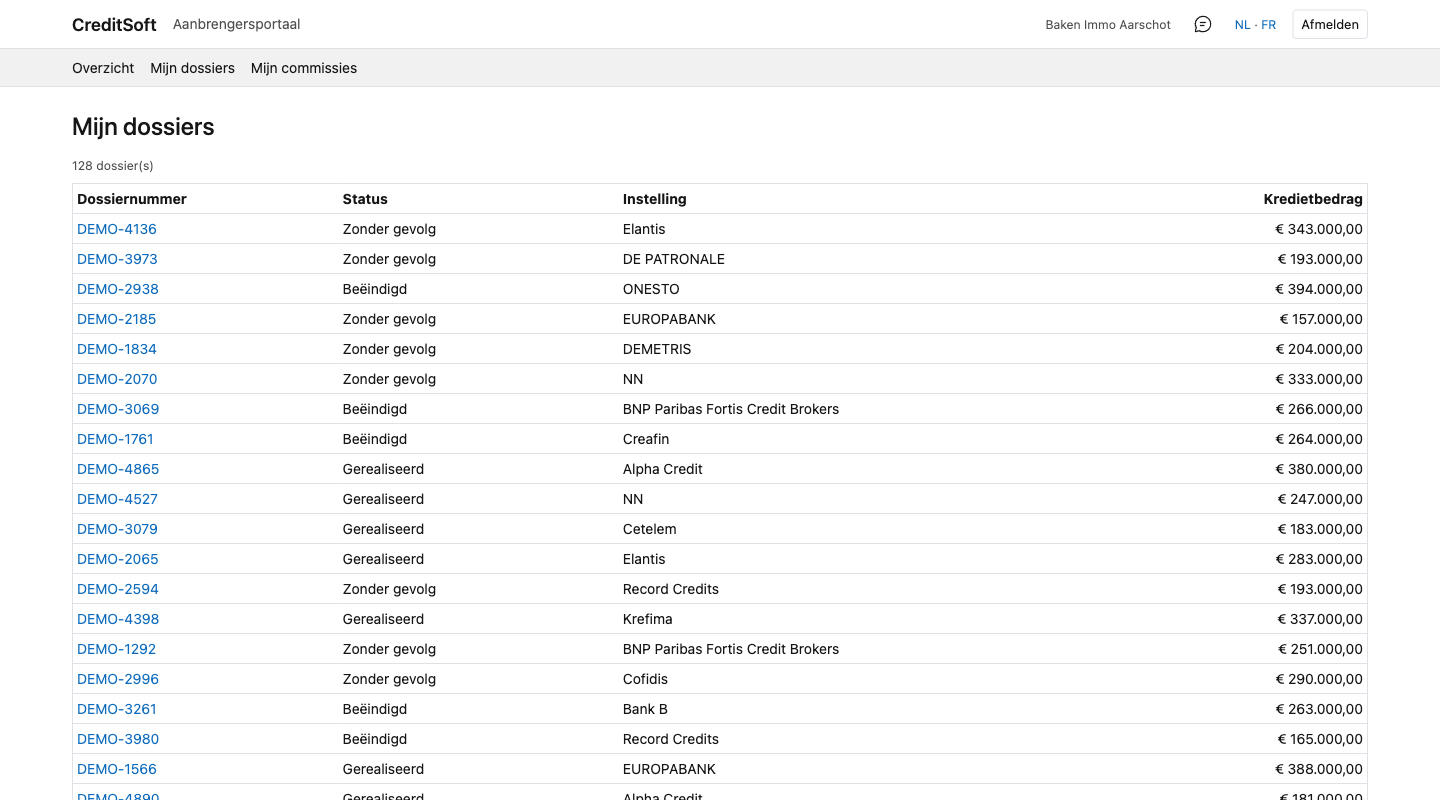
Task: View dossier DEMO-1566
Action: pyautogui.click(x=117, y=769)
